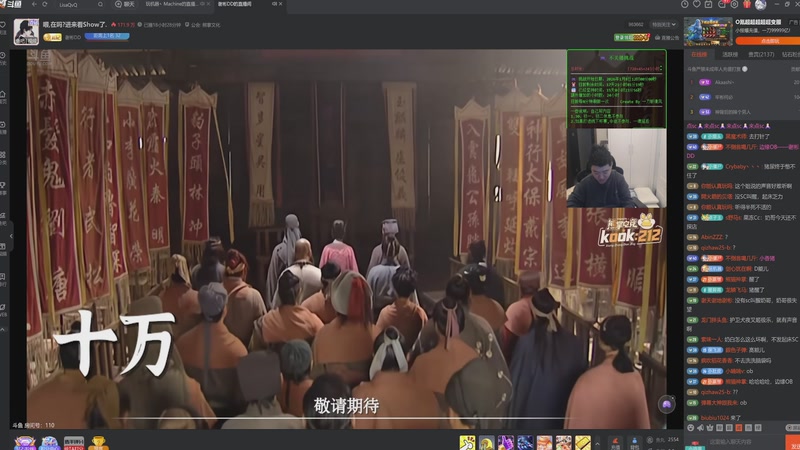Click the 公会 guild link in header
The image size is (800, 450).
click(203, 24)
